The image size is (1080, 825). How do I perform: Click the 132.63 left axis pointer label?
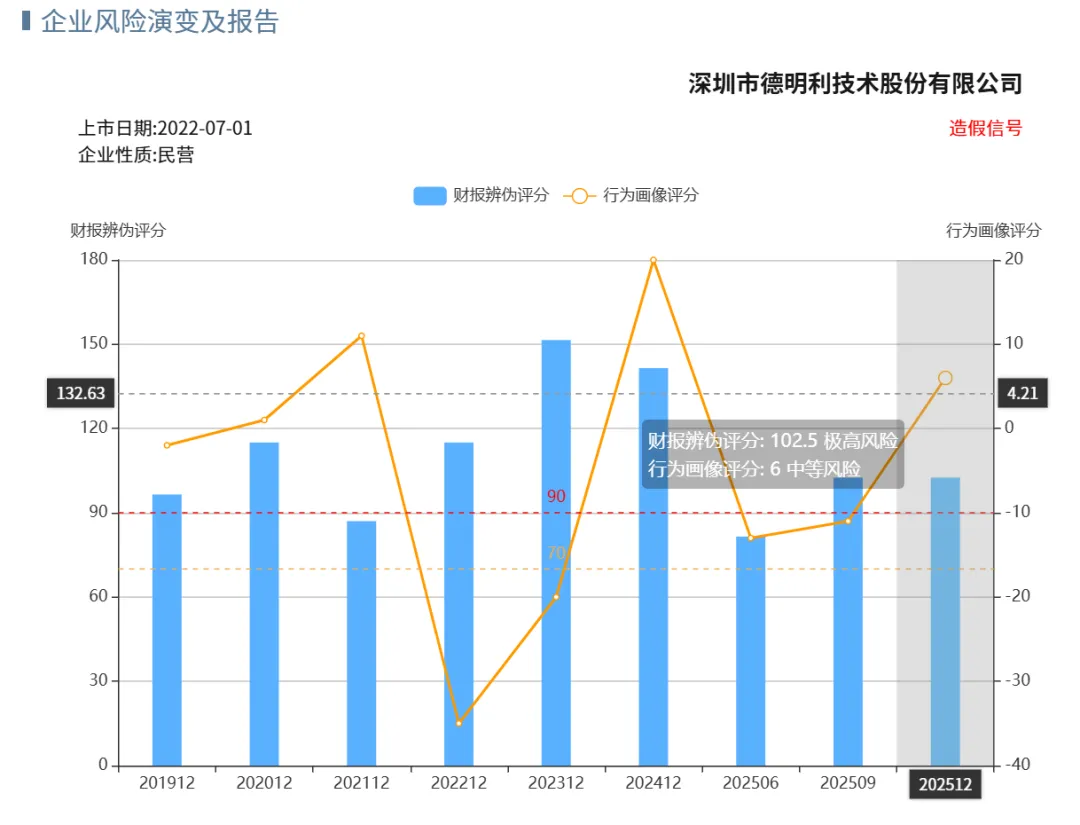[x=81, y=393]
